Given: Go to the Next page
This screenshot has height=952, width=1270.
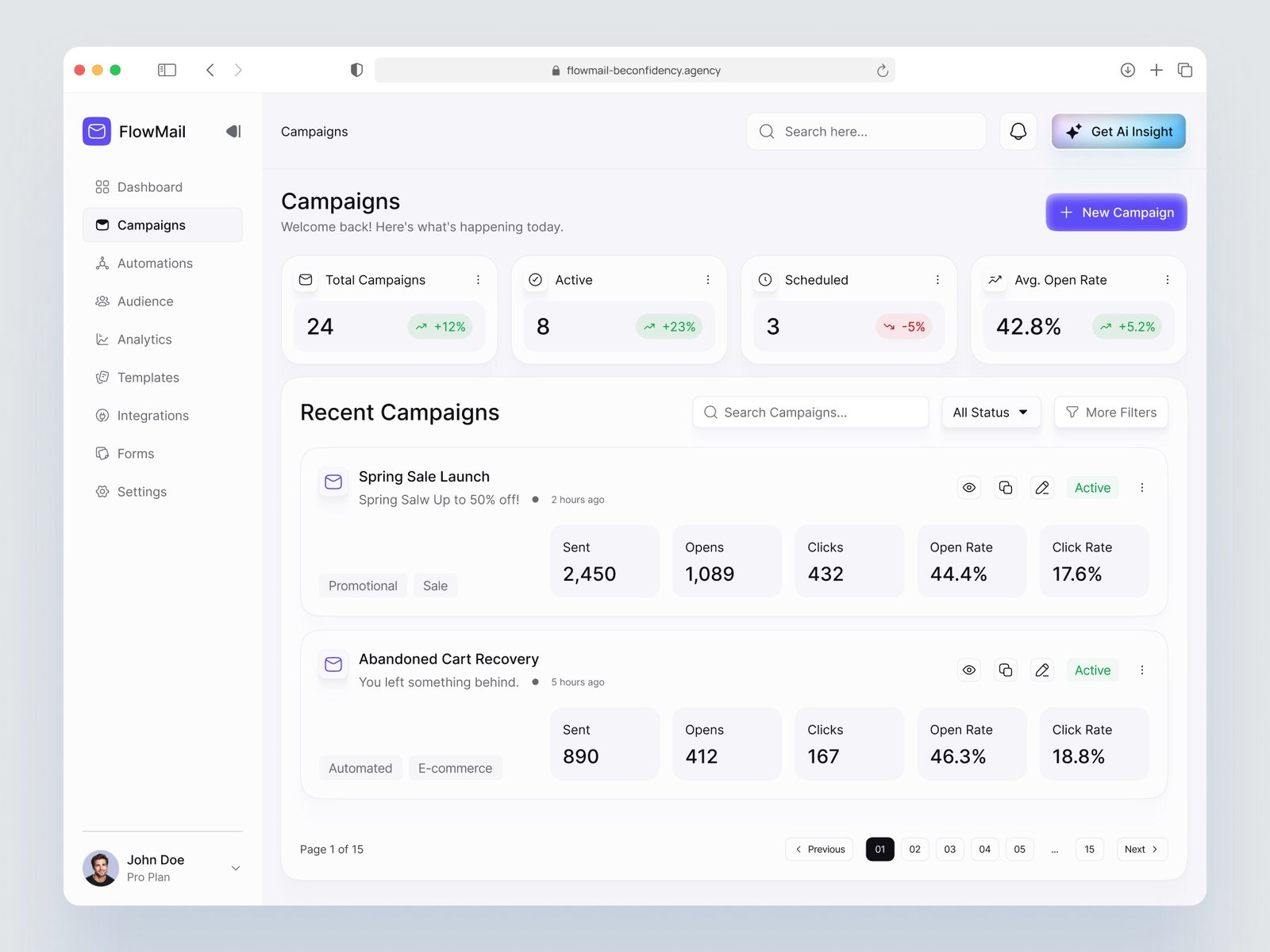Looking at the screenshot, I should 1141,849.
